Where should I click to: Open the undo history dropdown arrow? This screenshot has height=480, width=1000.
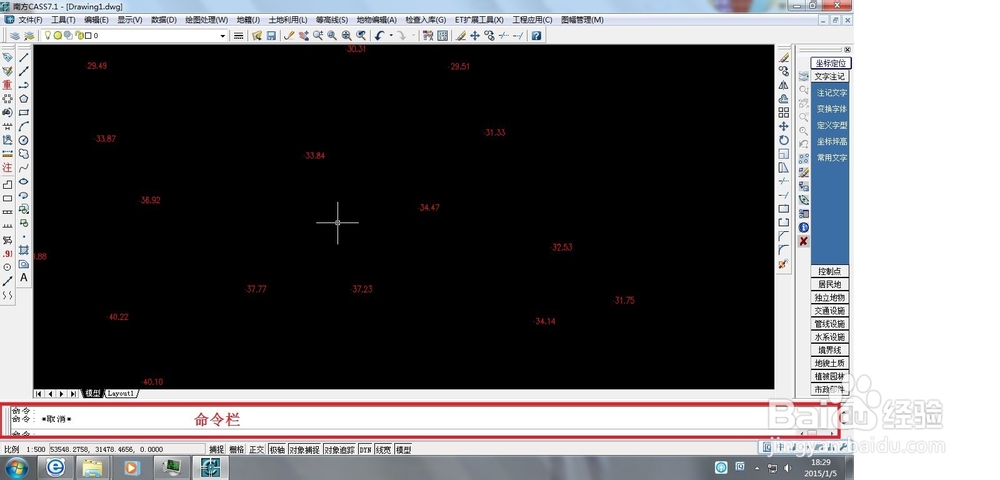(x=390, y=36)
